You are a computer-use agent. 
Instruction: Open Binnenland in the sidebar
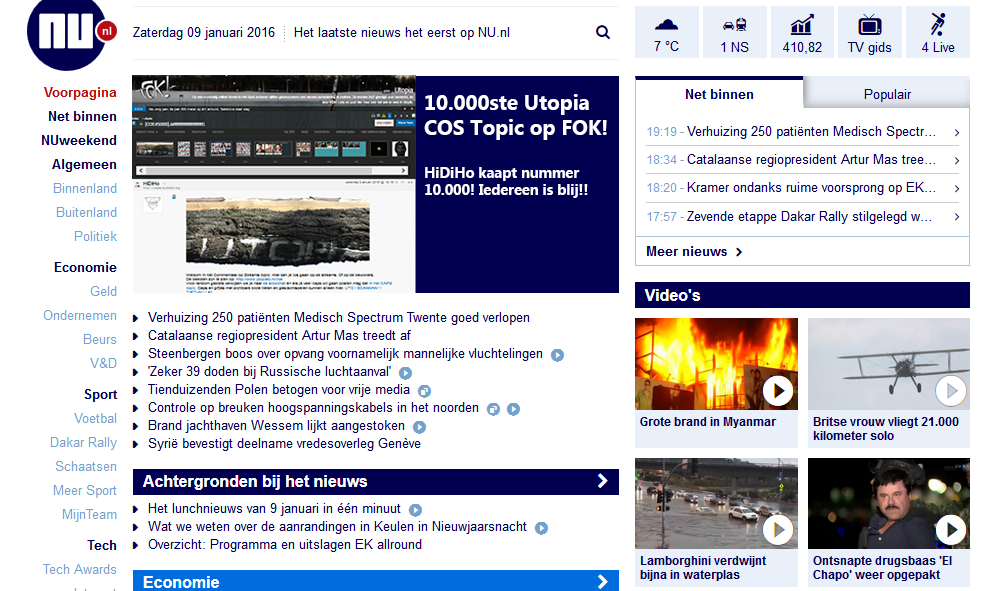click(85, 188)
